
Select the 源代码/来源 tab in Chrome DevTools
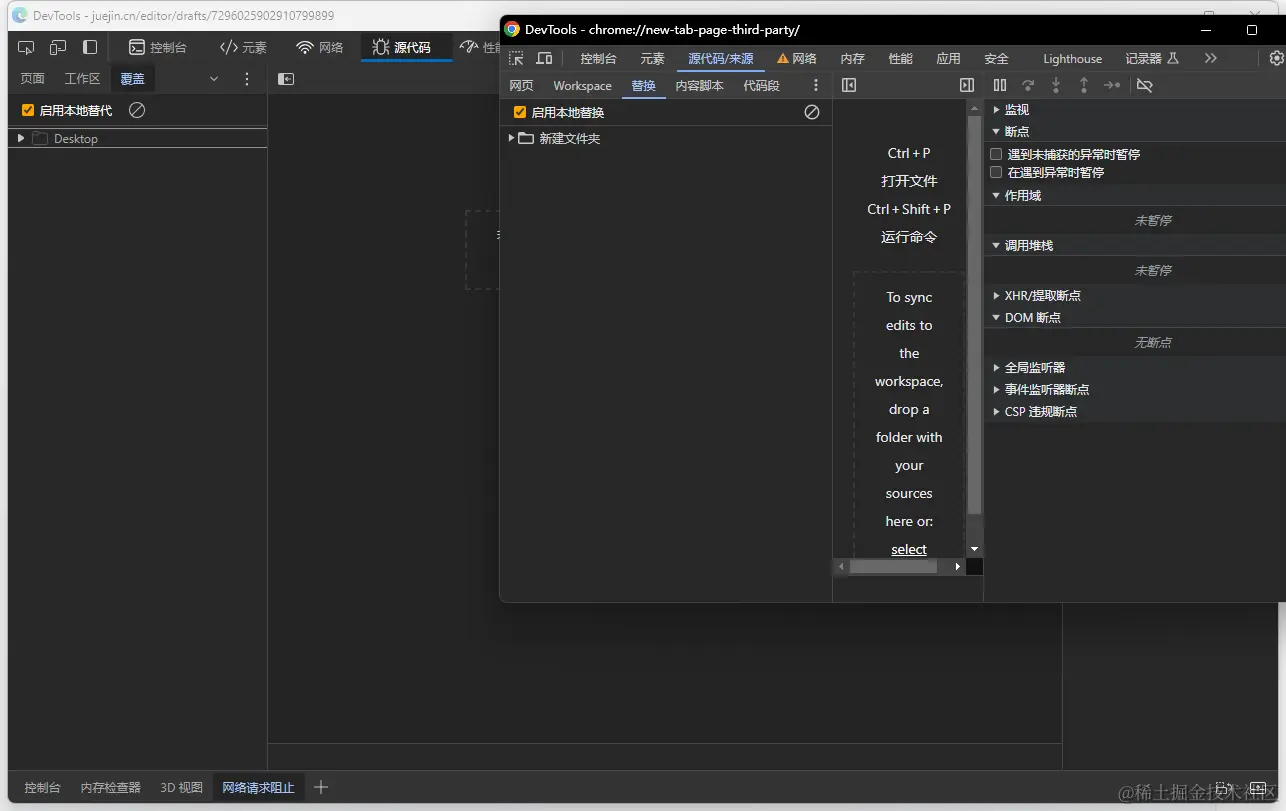[721, 59]
